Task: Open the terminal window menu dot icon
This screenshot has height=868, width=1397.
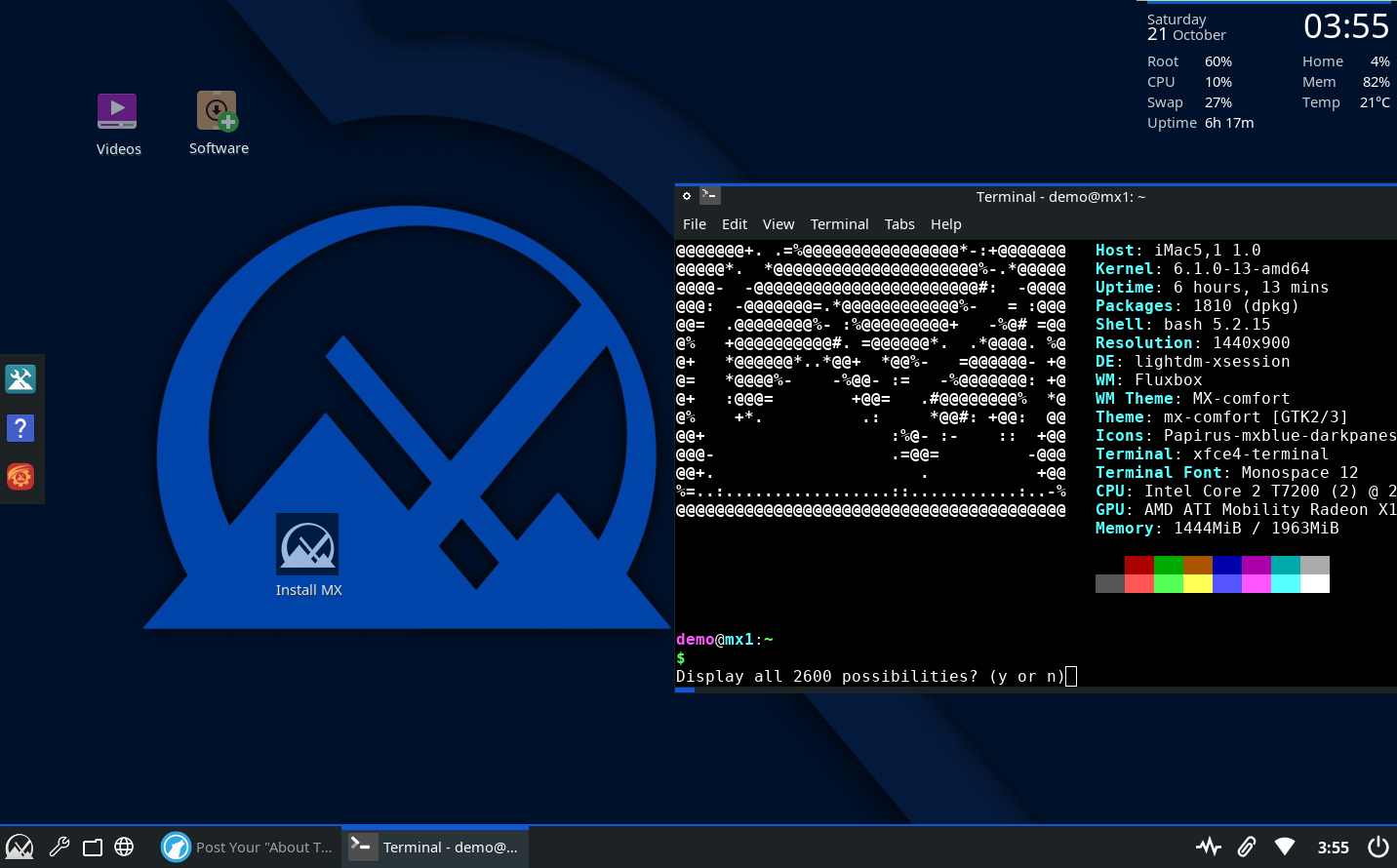Action: point(687,196)
